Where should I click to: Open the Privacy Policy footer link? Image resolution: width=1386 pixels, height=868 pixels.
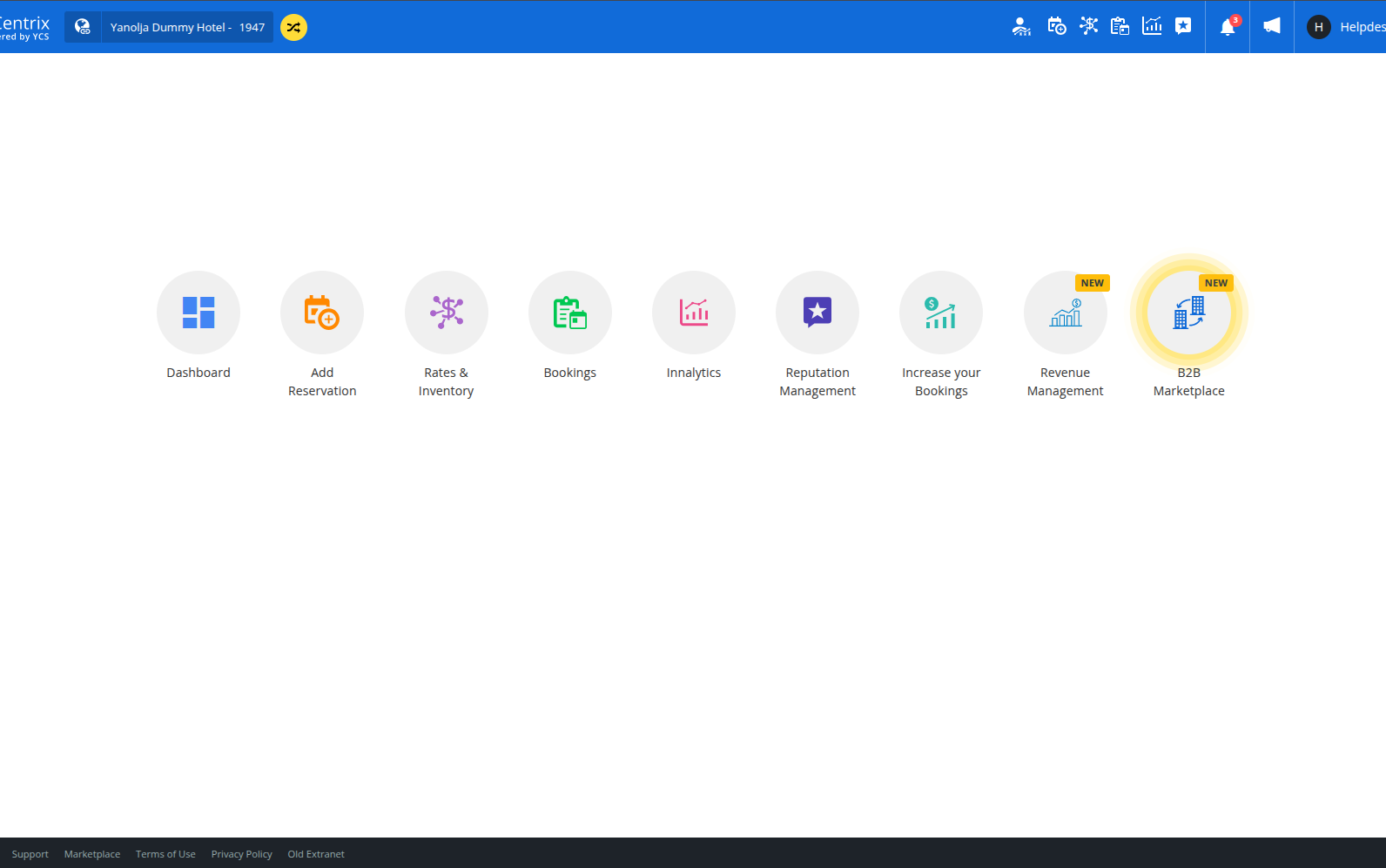click(241, 854)
